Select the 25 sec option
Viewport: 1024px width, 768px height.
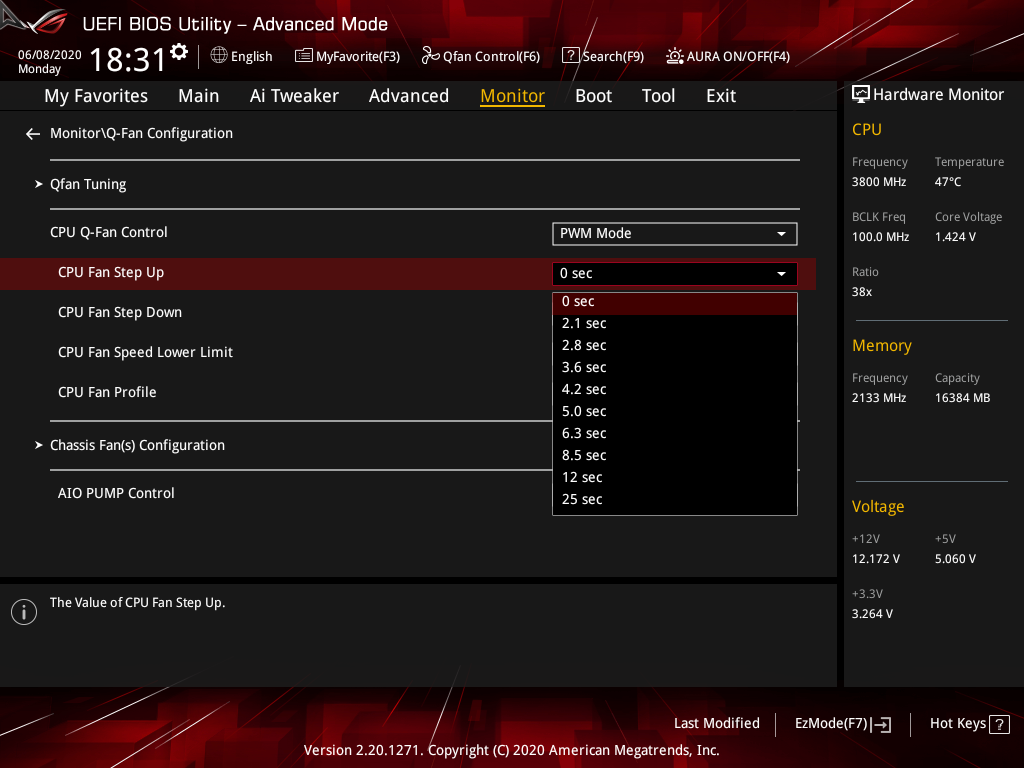[x=675, y=500]
